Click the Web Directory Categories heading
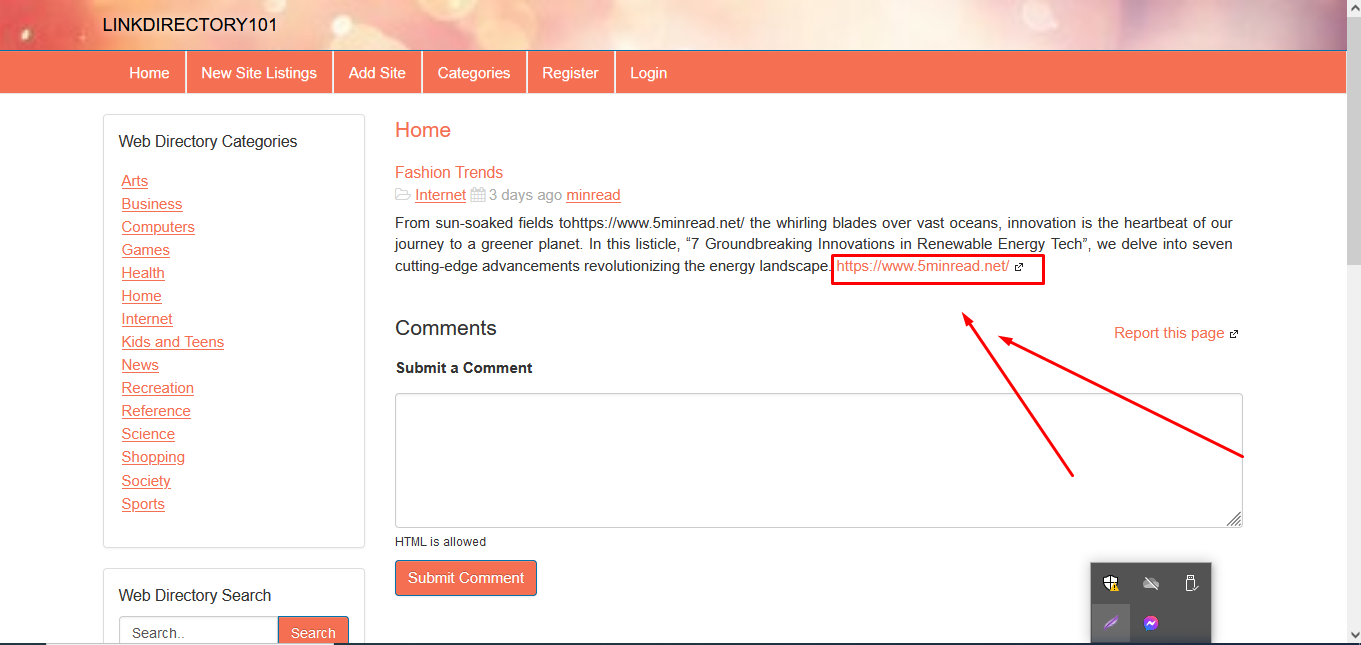Image resolution: width=1361 pixels, height=645 pixels. click(x=208, y=141)
